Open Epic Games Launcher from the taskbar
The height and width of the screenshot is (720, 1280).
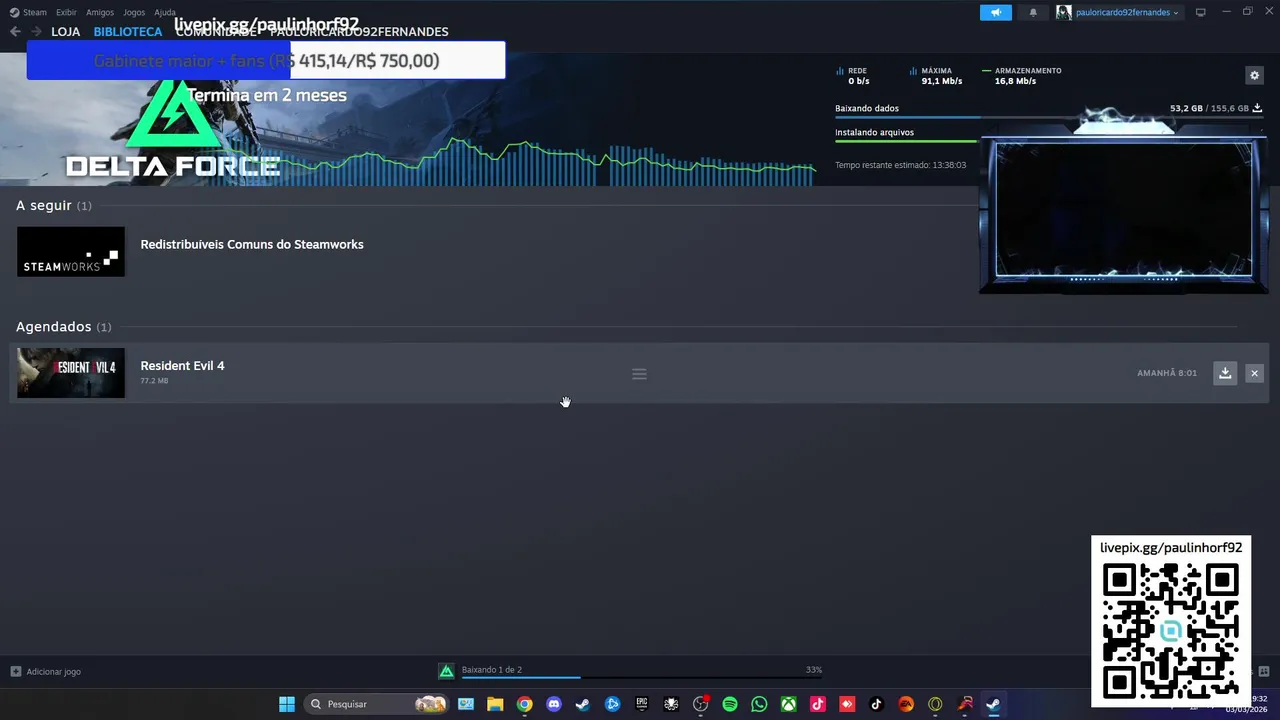[x=642, y=704]
